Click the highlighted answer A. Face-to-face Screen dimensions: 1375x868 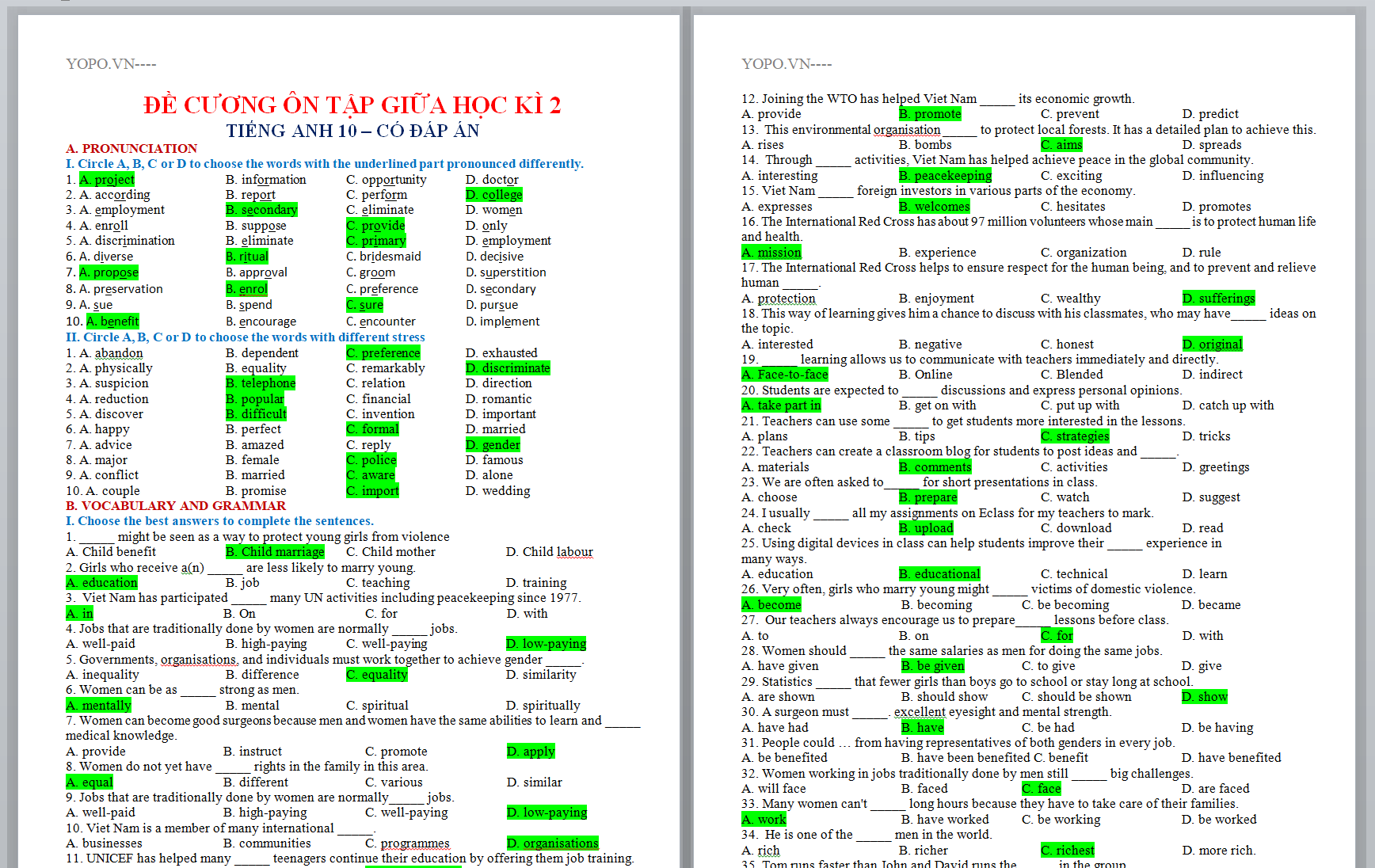coord(785,375)
